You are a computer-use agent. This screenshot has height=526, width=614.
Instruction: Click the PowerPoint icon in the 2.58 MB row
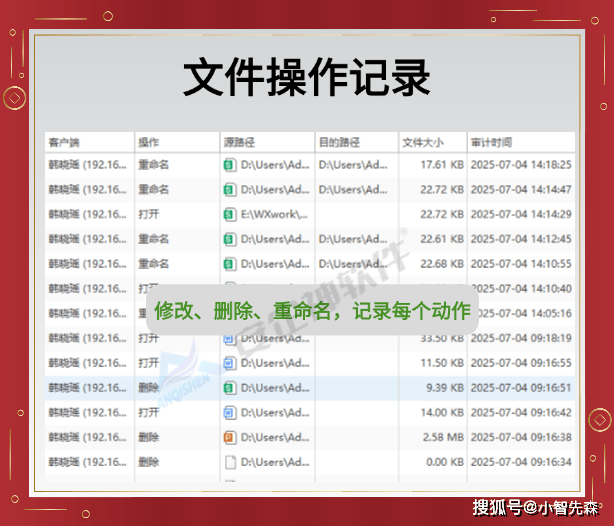(229, 437)
